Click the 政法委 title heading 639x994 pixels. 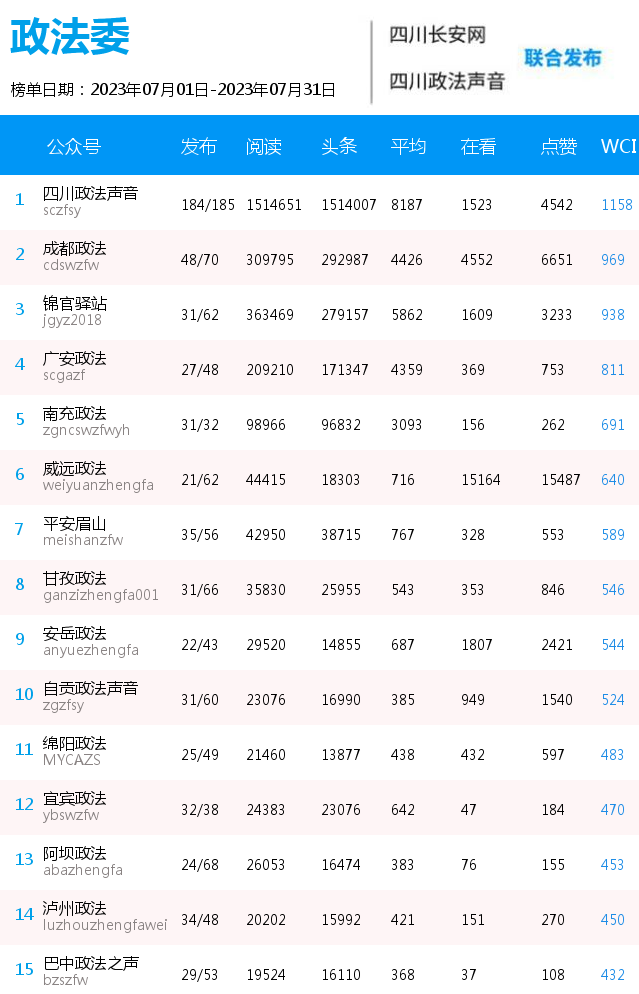70,36
